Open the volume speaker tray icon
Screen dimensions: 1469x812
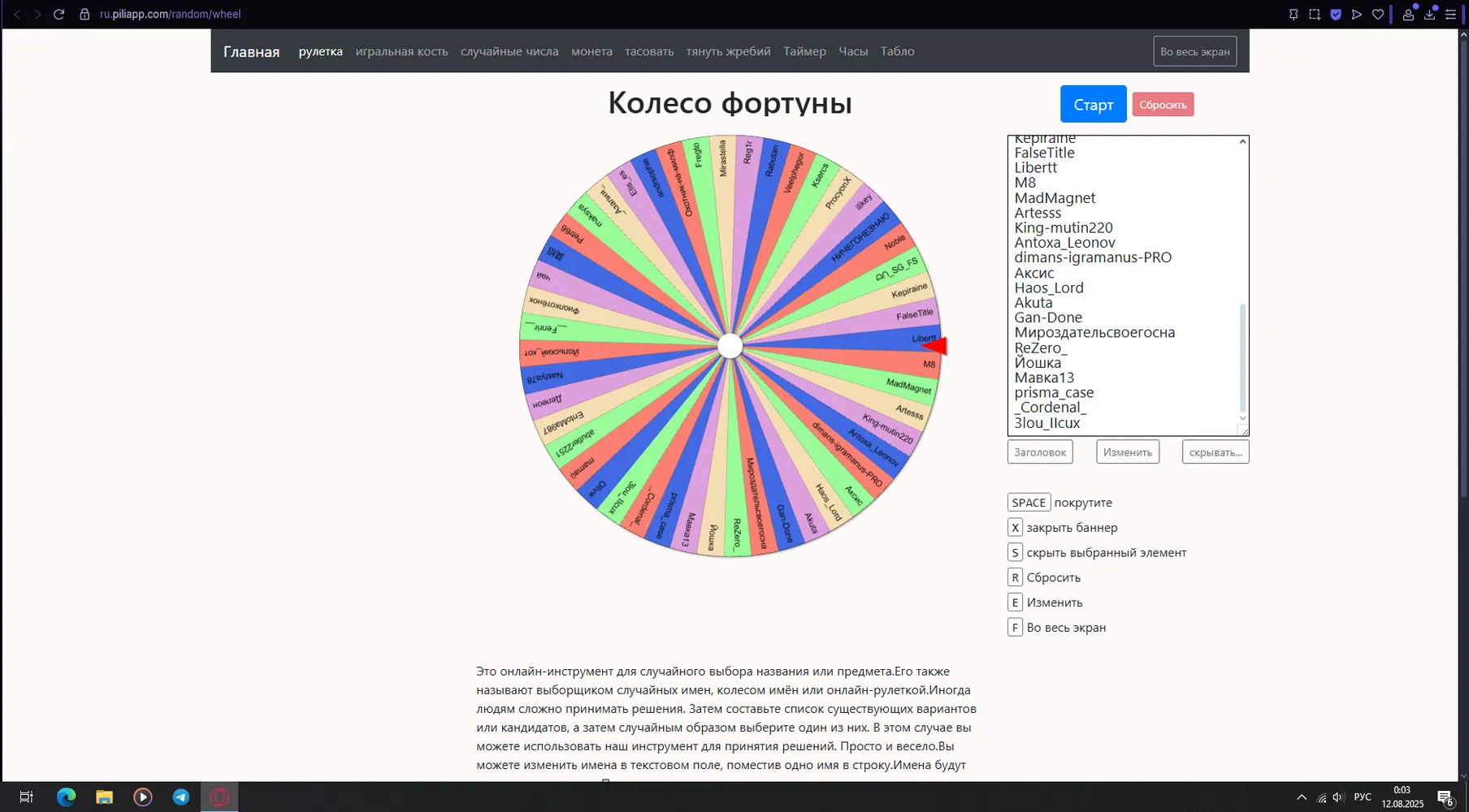pos(1338,797)
